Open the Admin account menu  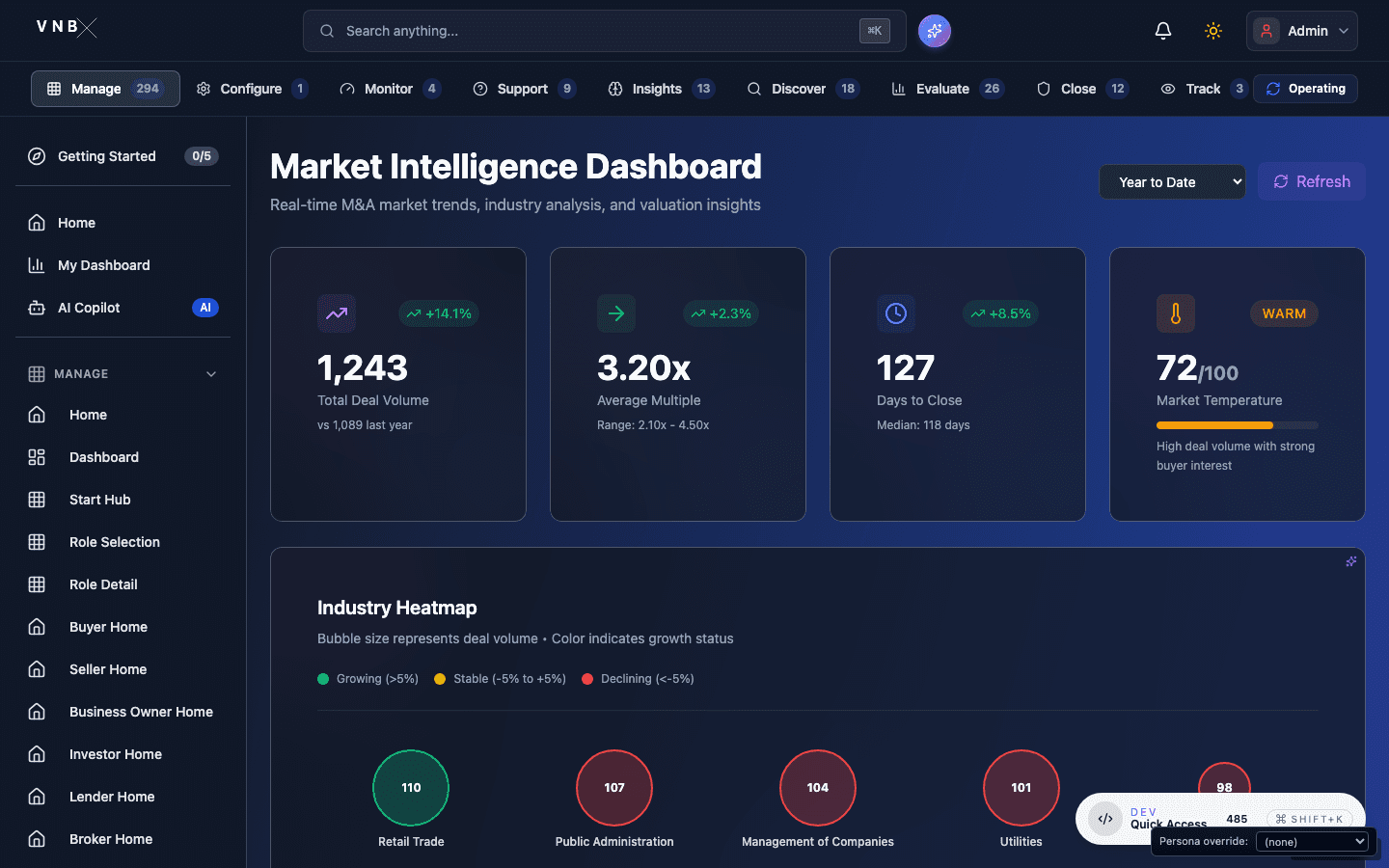(x=1301, y=30)
